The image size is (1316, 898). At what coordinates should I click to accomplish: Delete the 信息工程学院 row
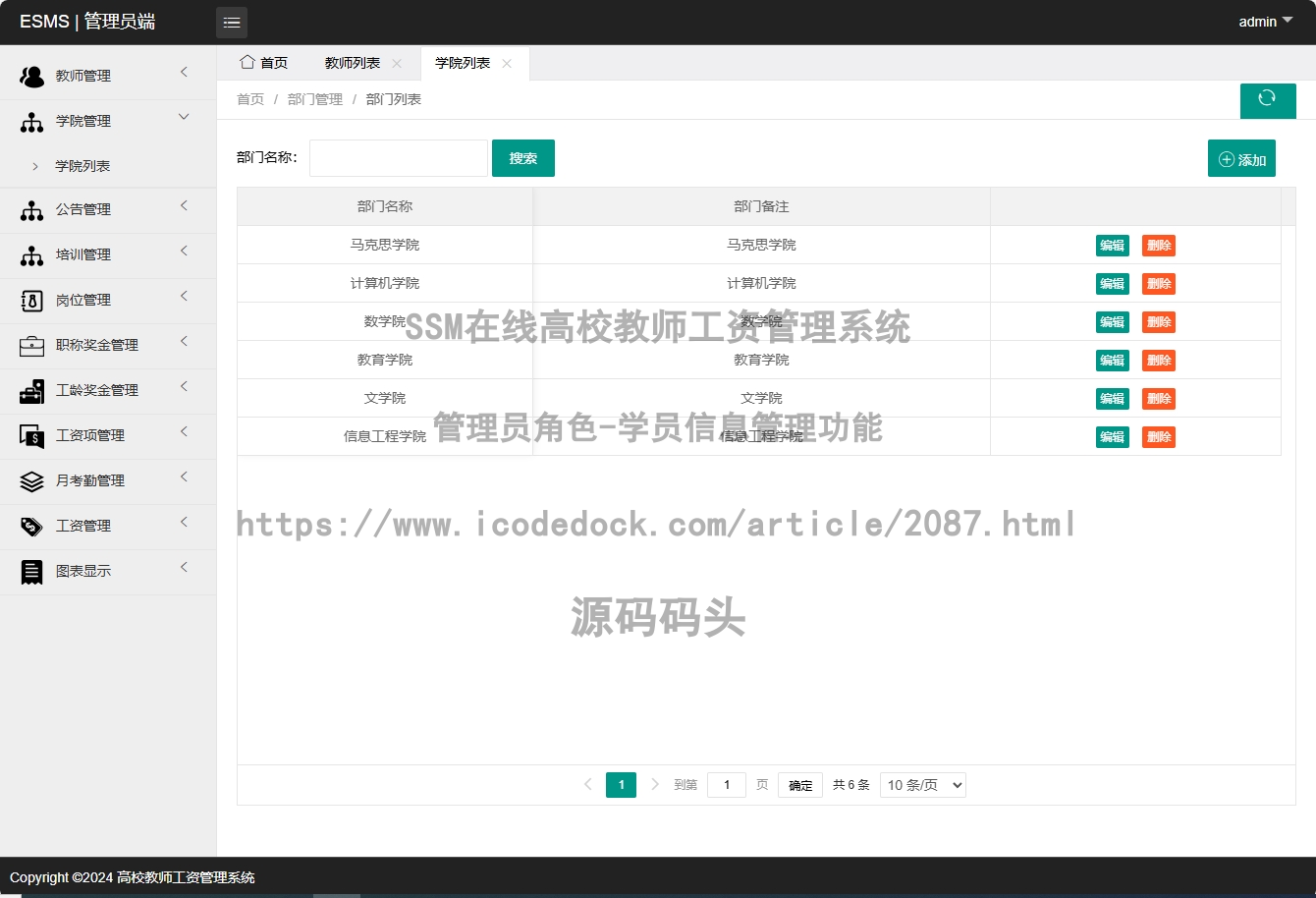tap(1159, 437)
